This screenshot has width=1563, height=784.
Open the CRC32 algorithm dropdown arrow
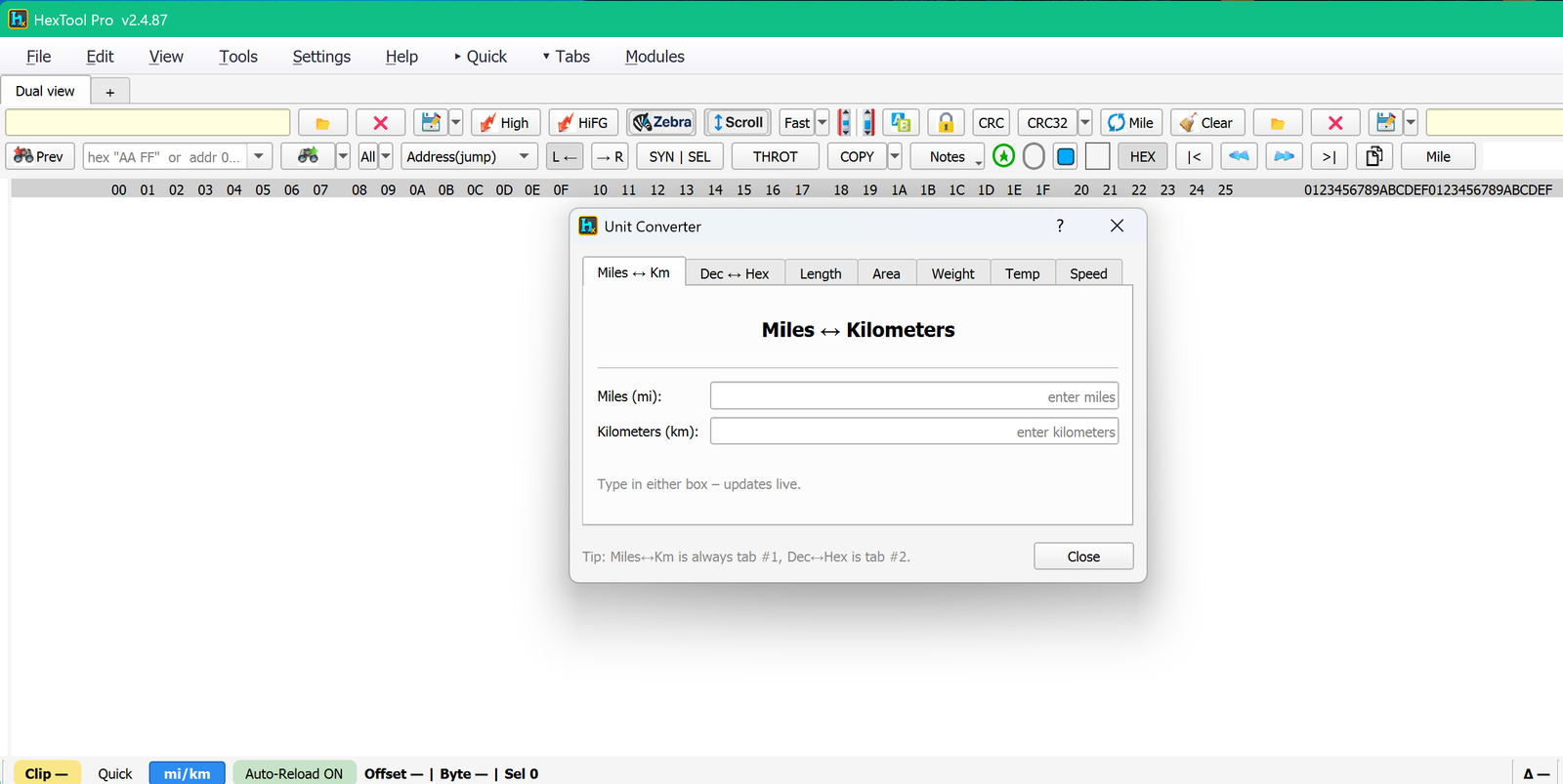(1084, 123)
